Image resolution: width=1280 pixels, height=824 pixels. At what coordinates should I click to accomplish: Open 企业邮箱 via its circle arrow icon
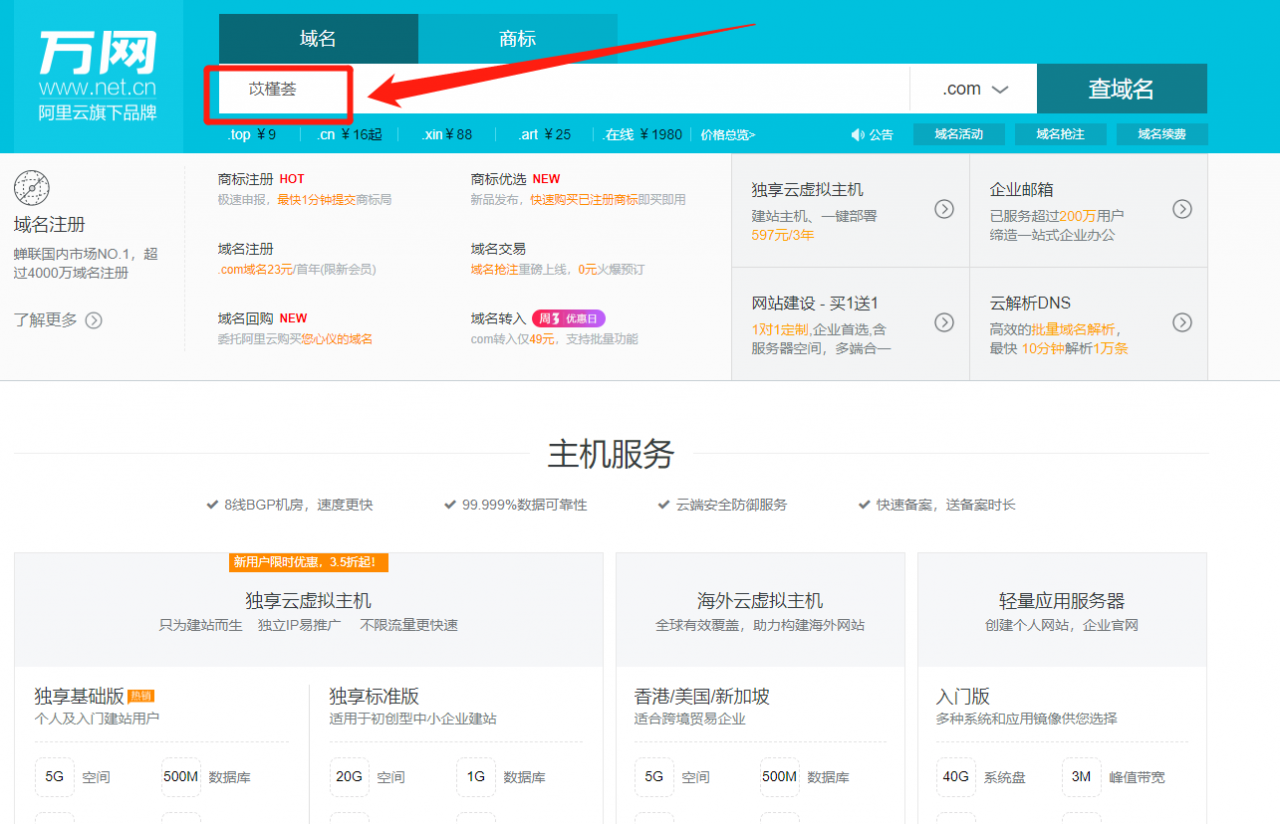[x=1183, y=209]
